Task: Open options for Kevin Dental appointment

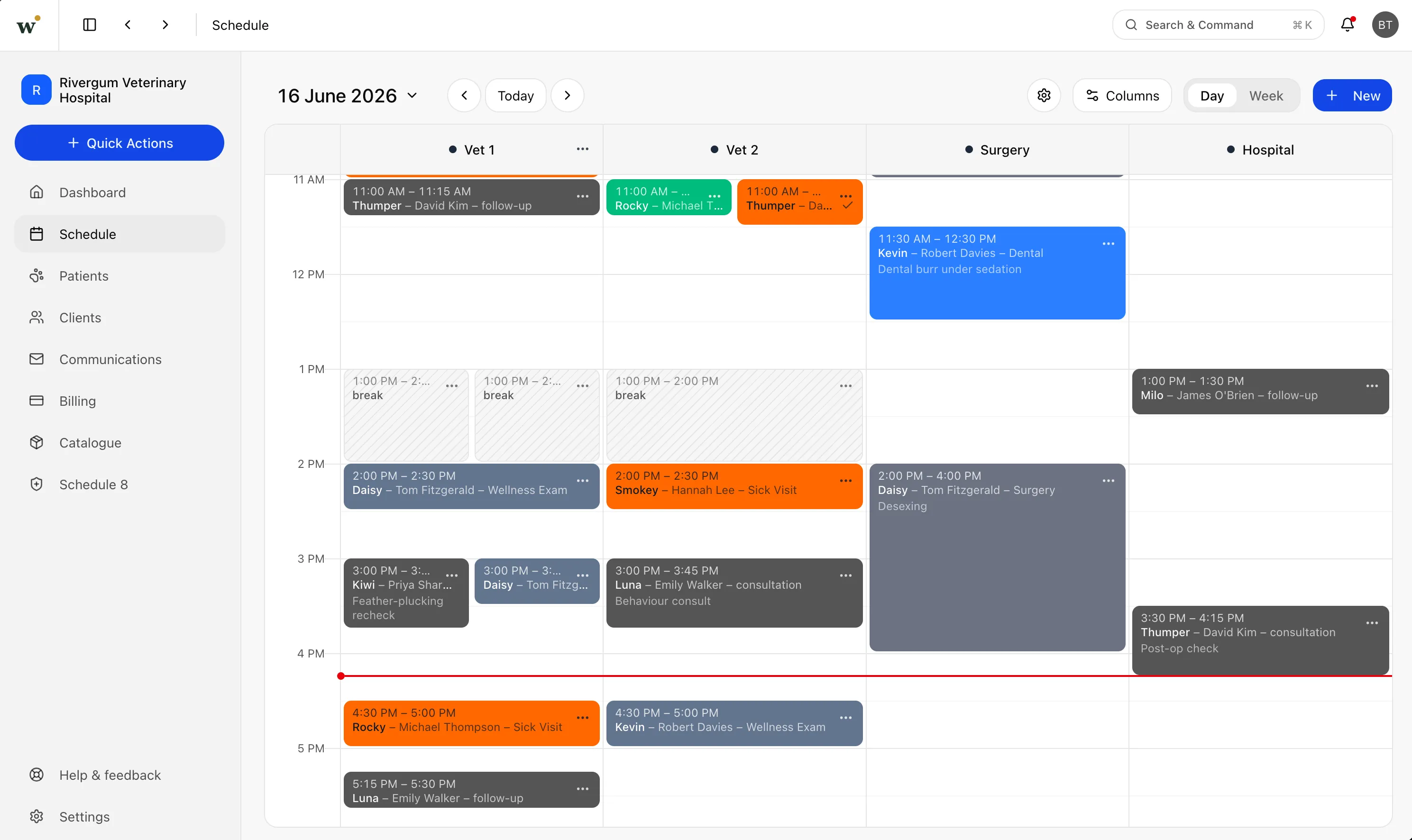Action: [1109, 244]
